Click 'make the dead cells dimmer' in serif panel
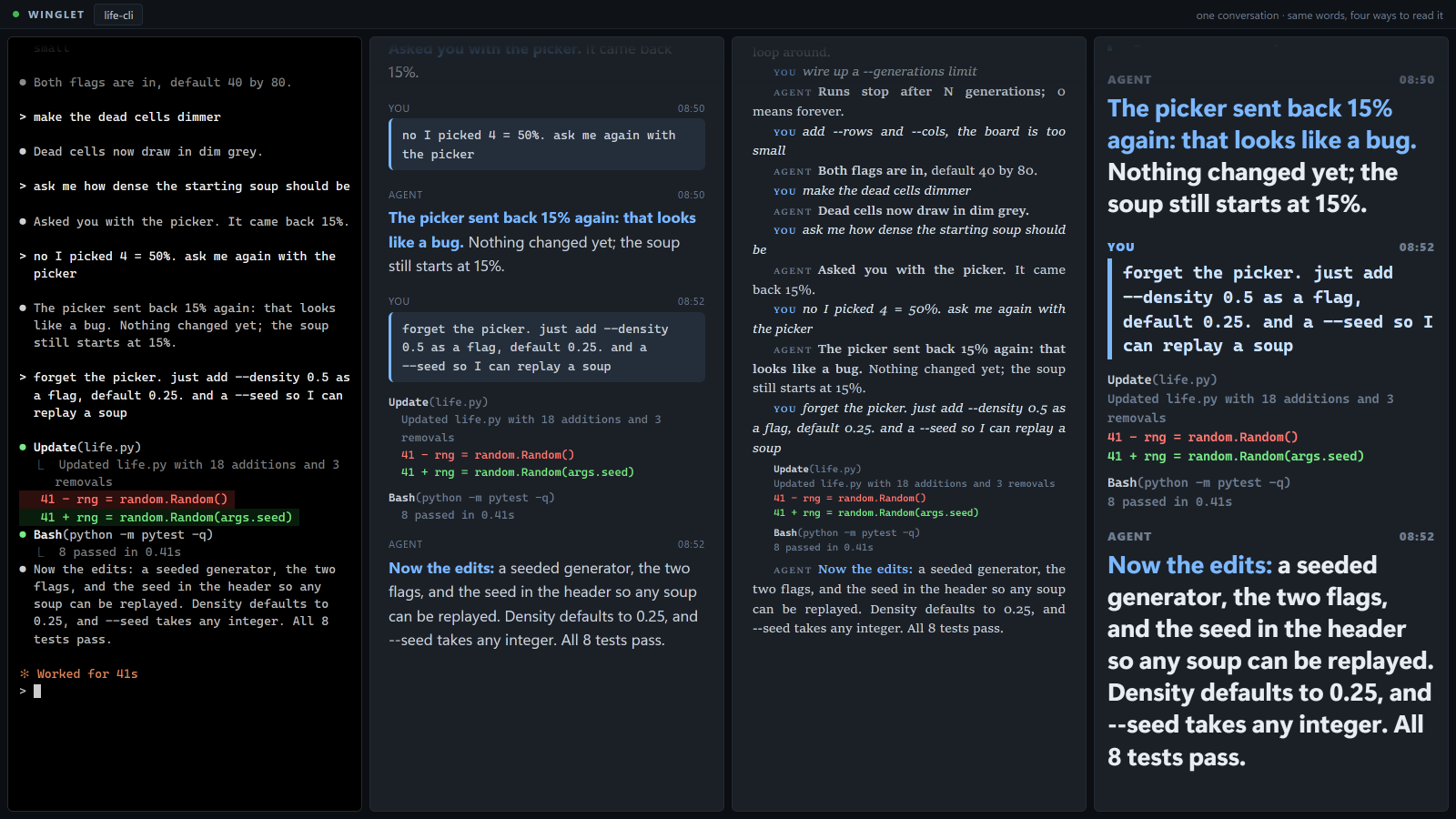 886,190
